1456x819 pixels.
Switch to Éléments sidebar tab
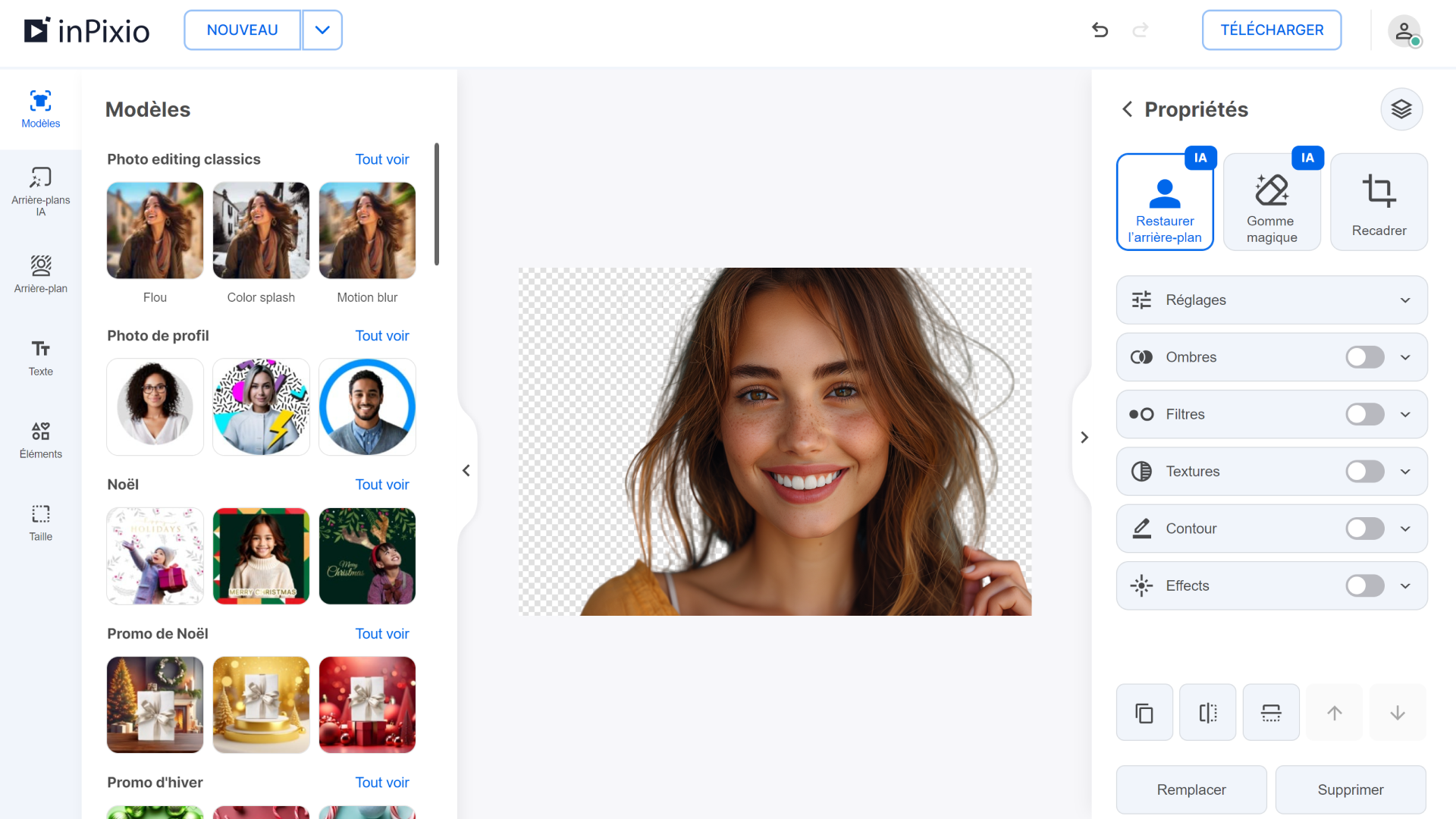41,440
